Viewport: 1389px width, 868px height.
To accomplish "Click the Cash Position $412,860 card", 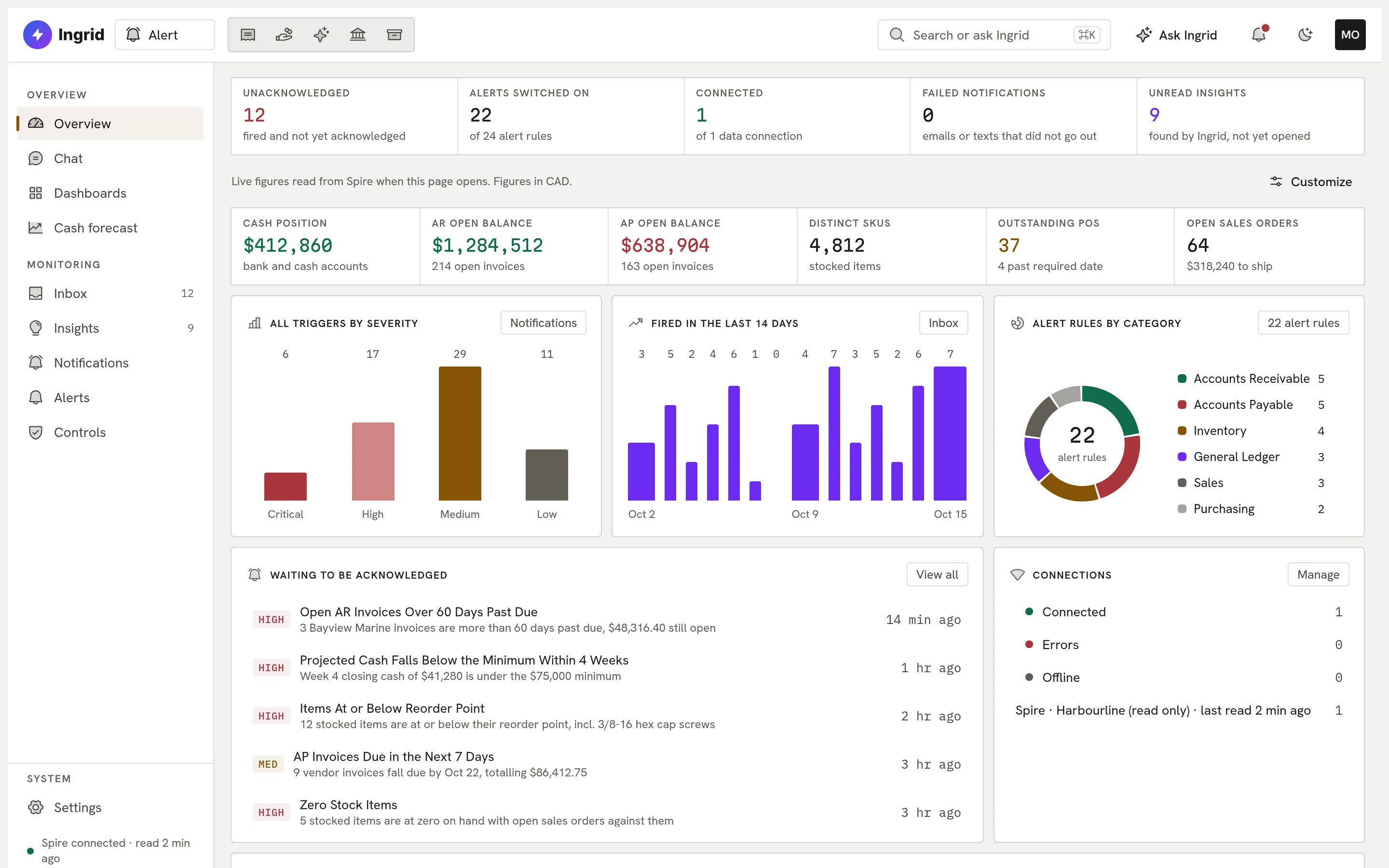I will 326,246.
